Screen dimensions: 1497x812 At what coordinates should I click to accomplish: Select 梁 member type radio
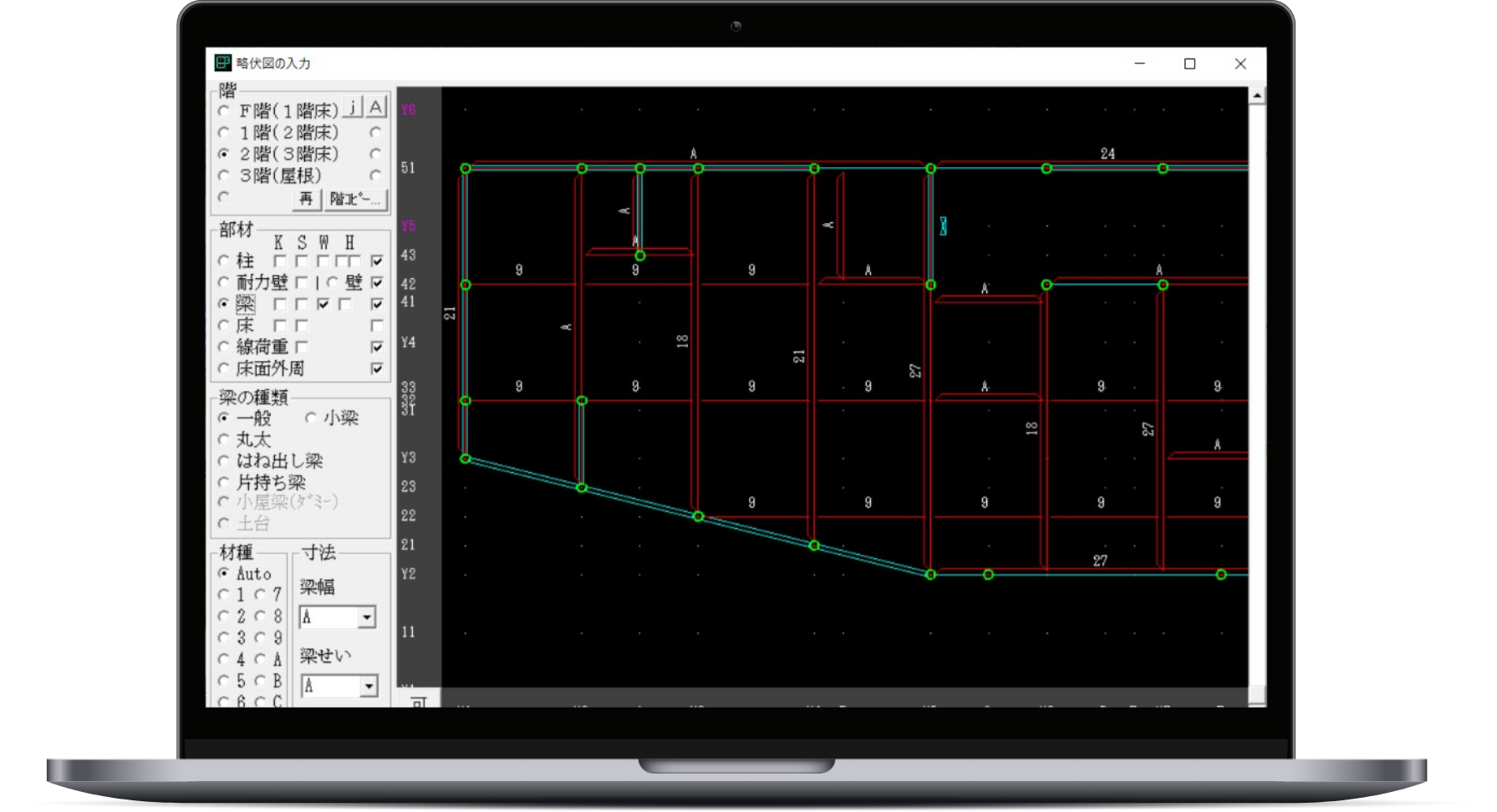pyautogui.click(x=223, y=304)
